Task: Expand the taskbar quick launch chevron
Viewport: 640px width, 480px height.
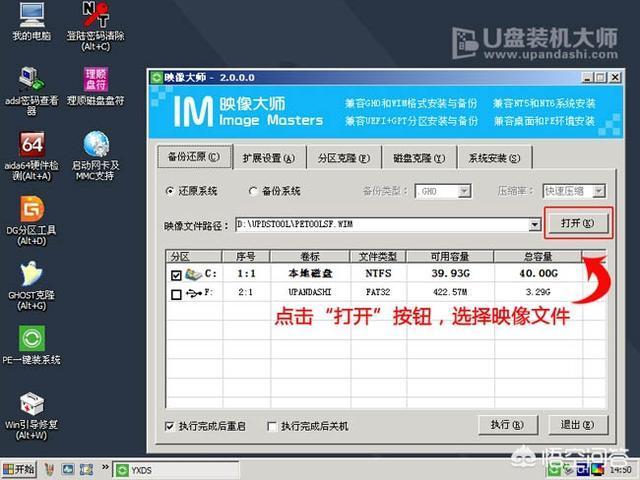Action: point(105,467)
